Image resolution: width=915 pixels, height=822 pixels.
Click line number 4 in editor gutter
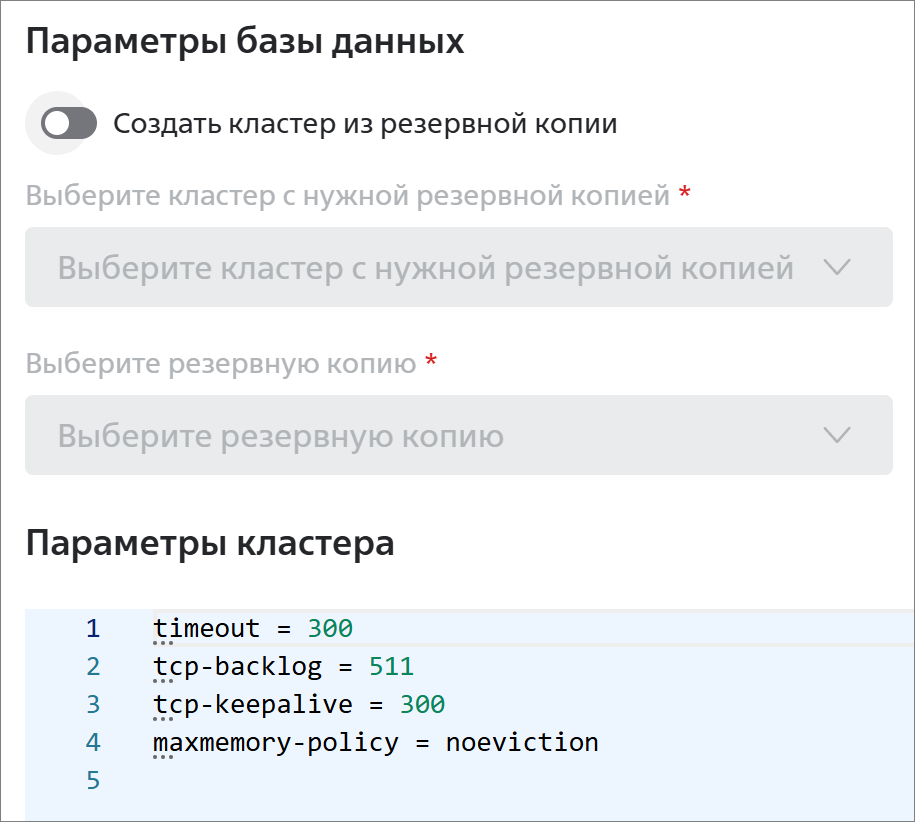pyautogui.click(x=93, y=742)
